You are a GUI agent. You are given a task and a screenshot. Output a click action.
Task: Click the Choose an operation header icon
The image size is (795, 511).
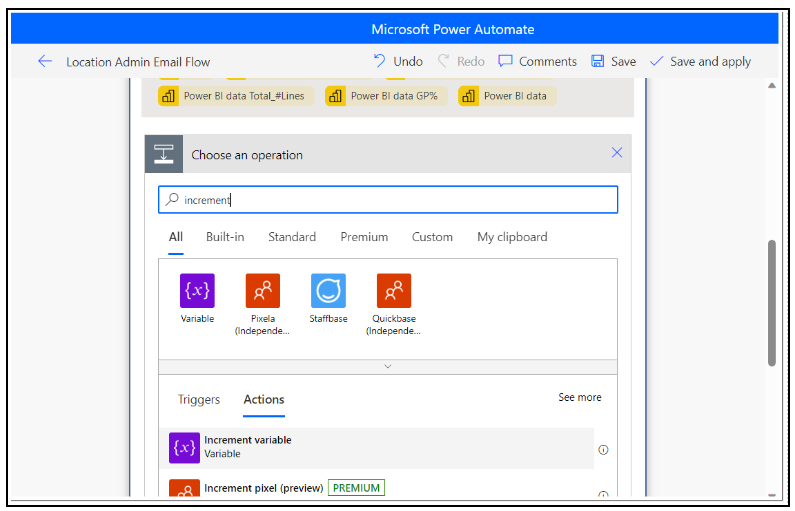click(164, 154)
